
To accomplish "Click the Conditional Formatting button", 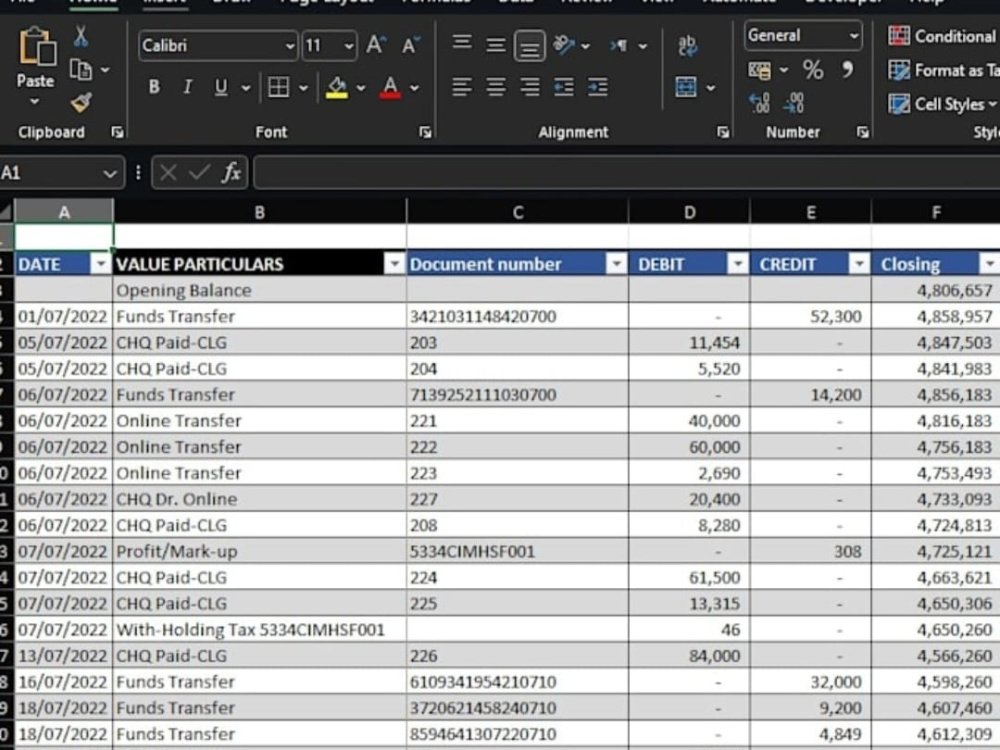I will 943,36.
